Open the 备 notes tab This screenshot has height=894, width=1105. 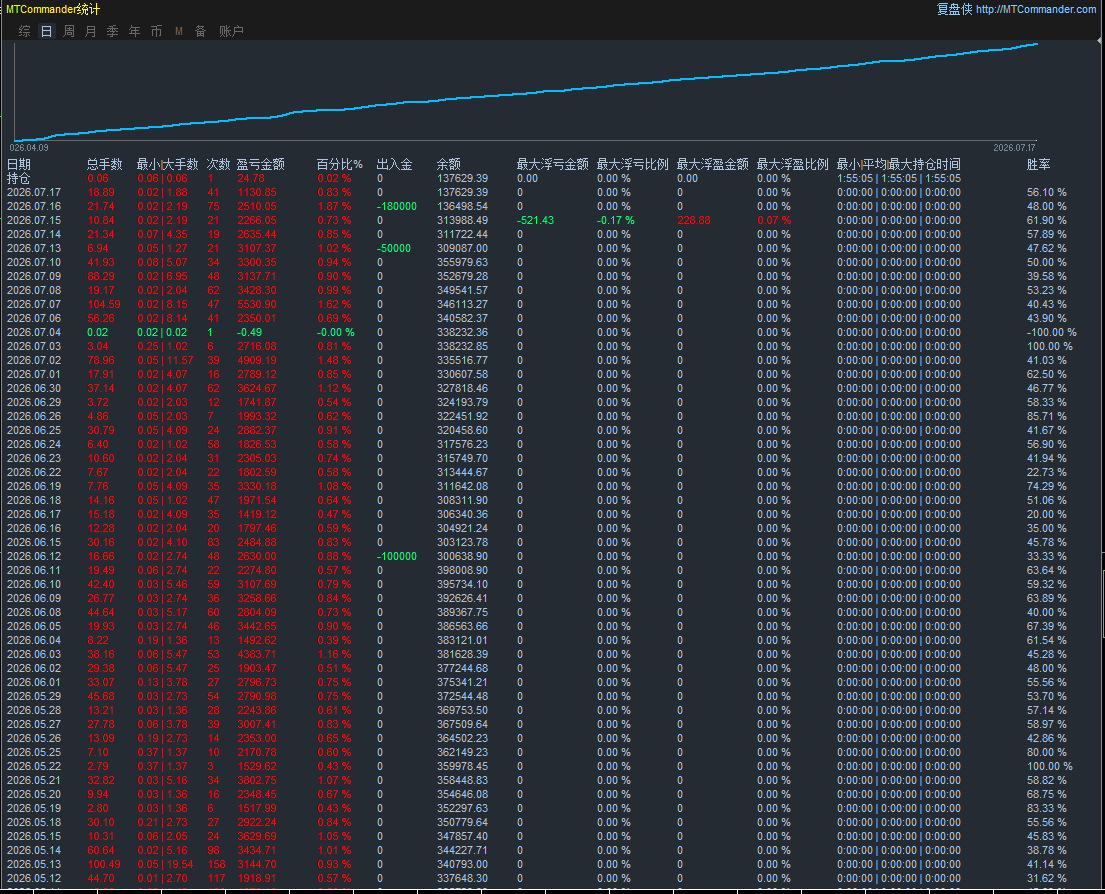201,31
